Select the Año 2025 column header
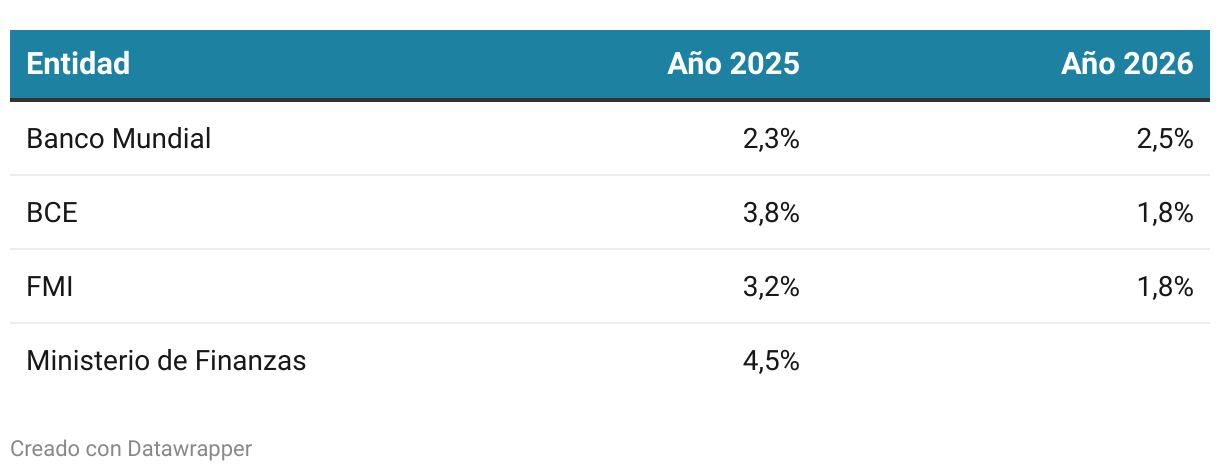The width and height of the screenshot is (1220, 472). coord(733,64)
